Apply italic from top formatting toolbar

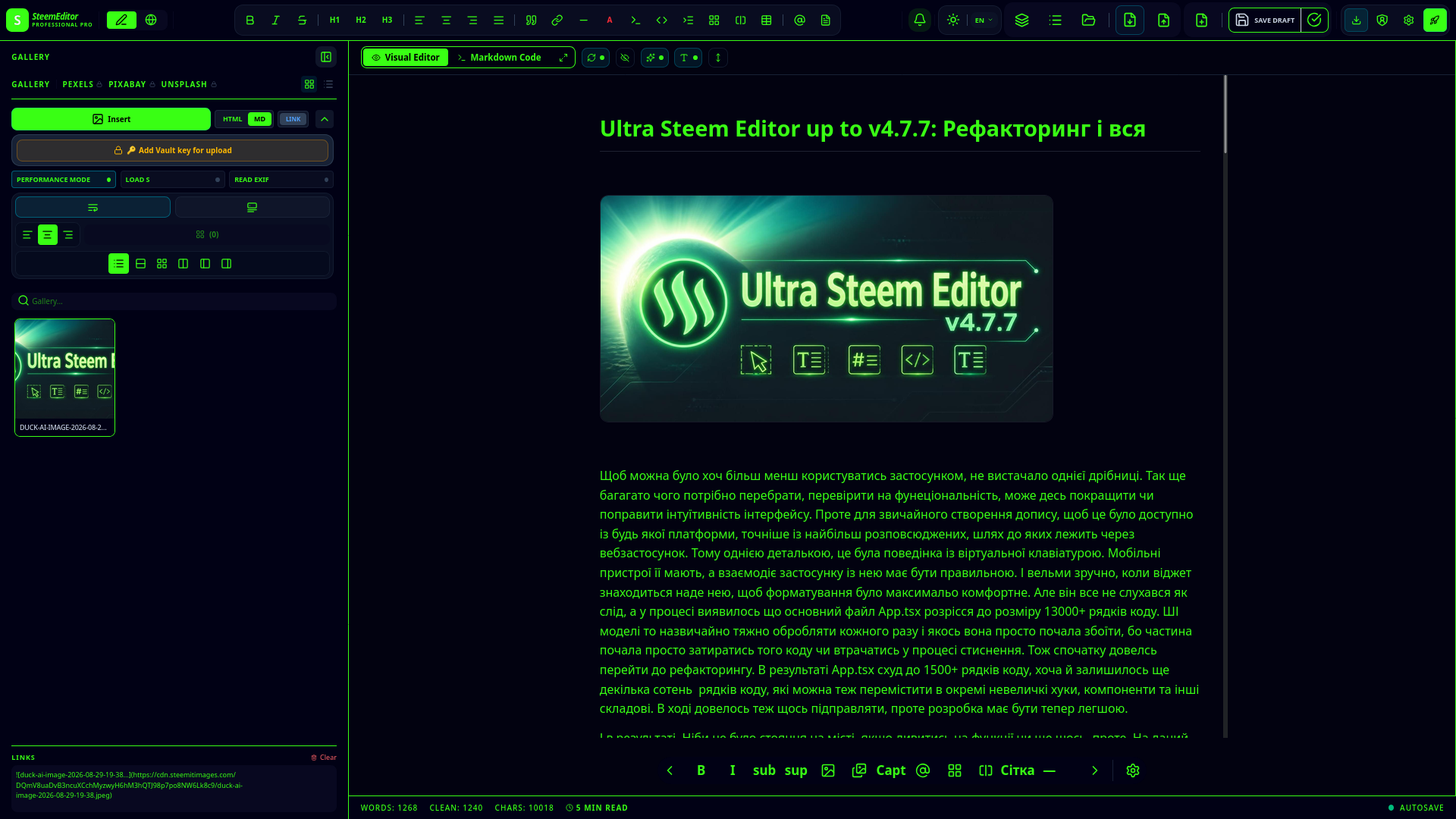276,20
